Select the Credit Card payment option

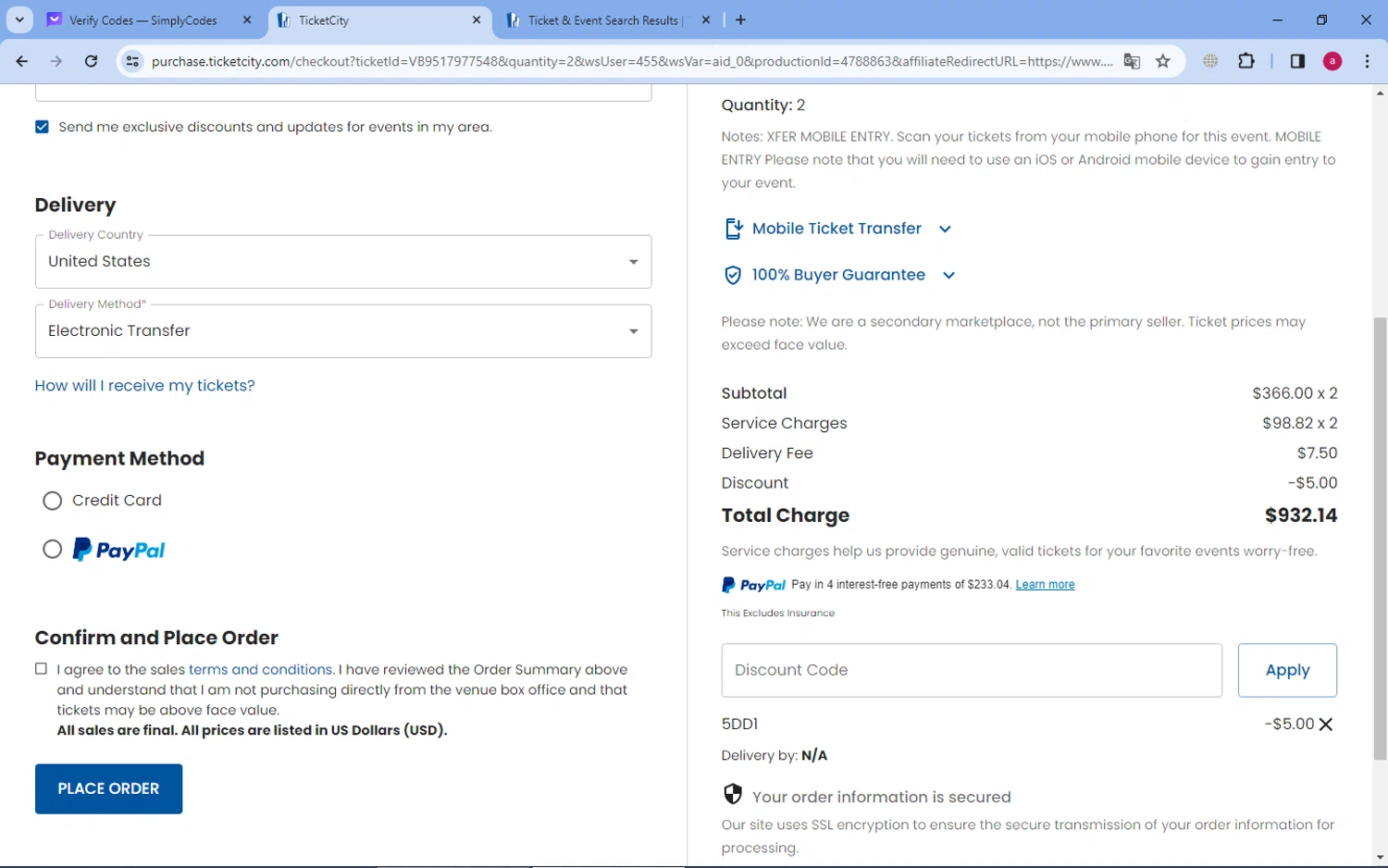pos(53,501)
